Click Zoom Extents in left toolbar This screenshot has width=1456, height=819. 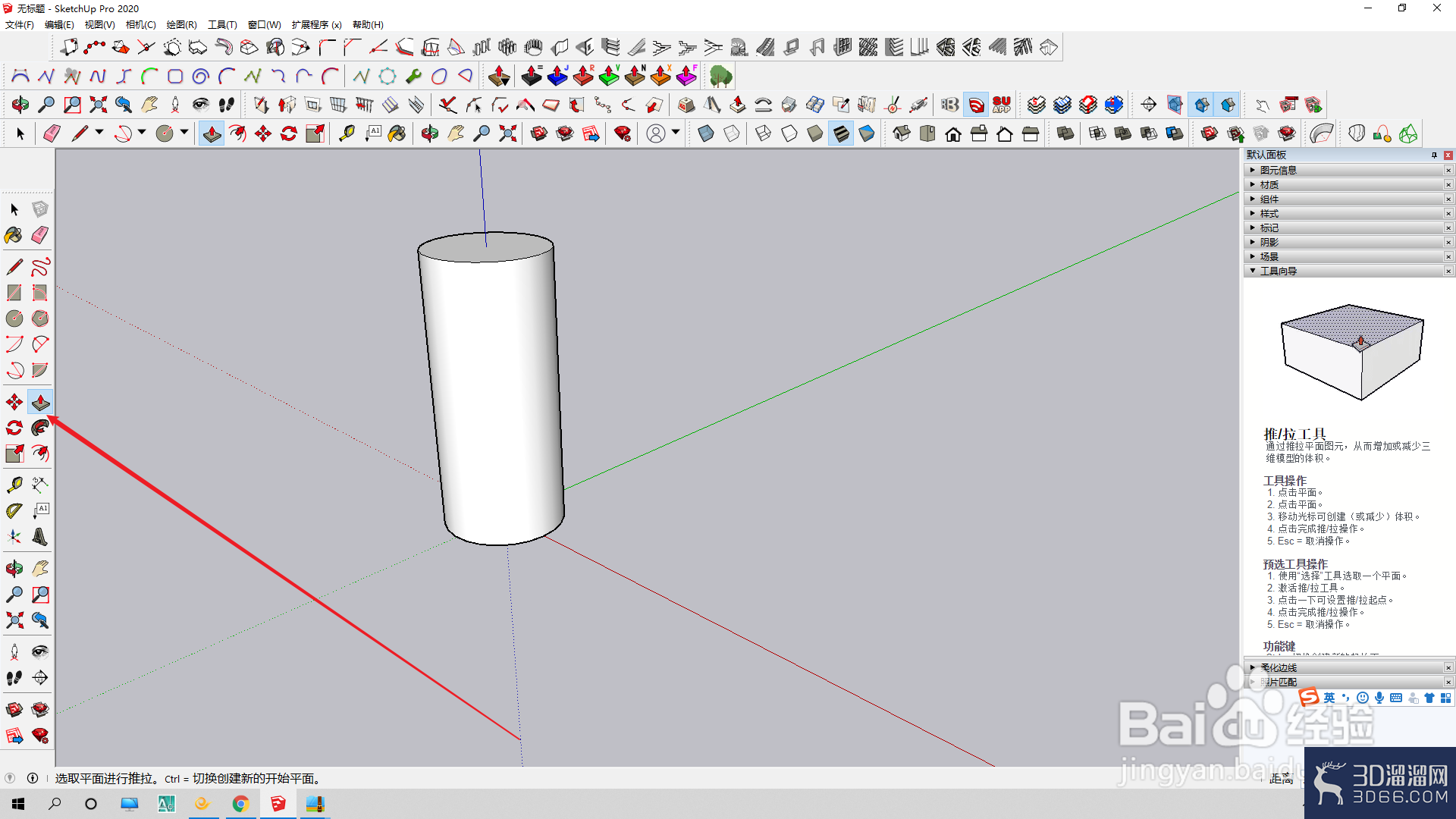[14, 620]
